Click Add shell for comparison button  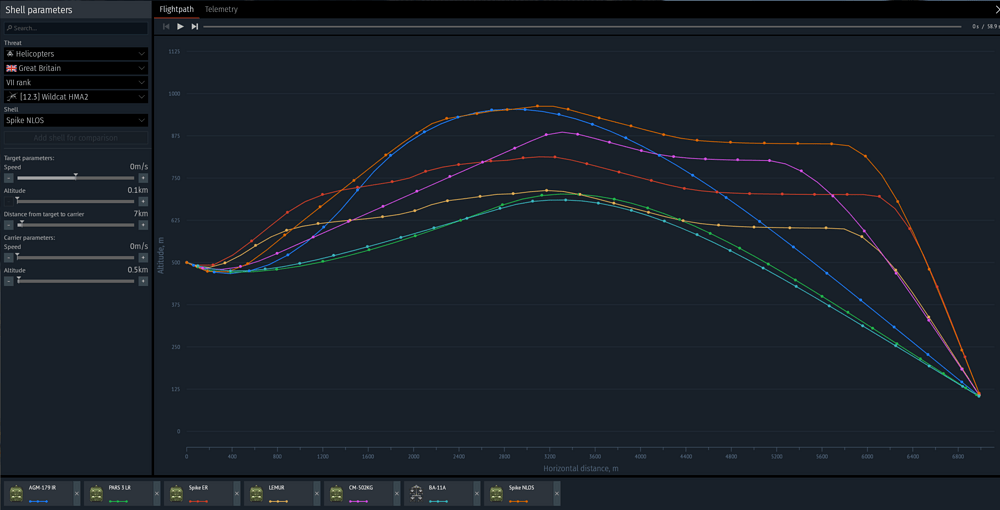click(76, 138)
